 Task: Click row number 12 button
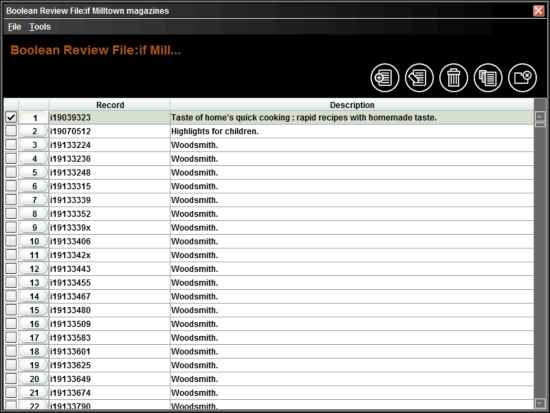[34, 269]
